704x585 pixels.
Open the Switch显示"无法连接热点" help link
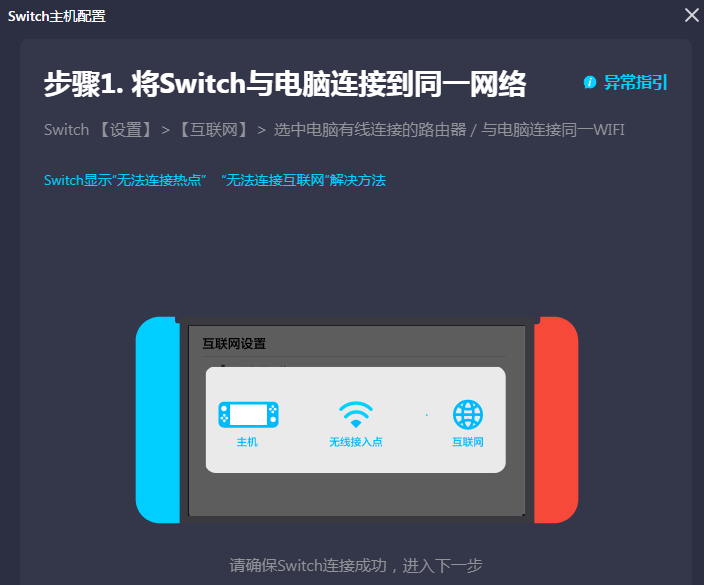[x=125, y=180]
